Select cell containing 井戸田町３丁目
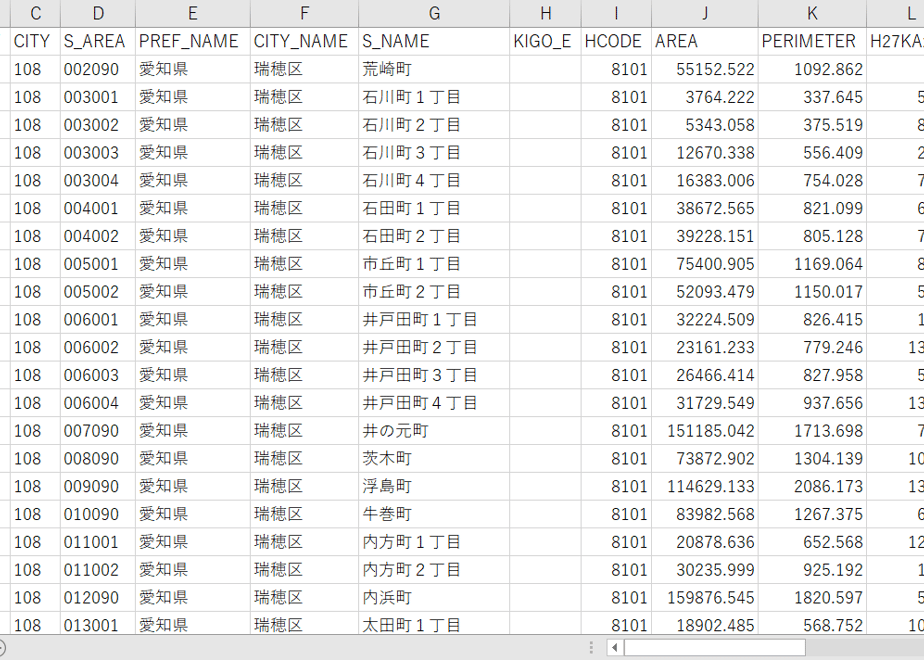 point(434,375)
